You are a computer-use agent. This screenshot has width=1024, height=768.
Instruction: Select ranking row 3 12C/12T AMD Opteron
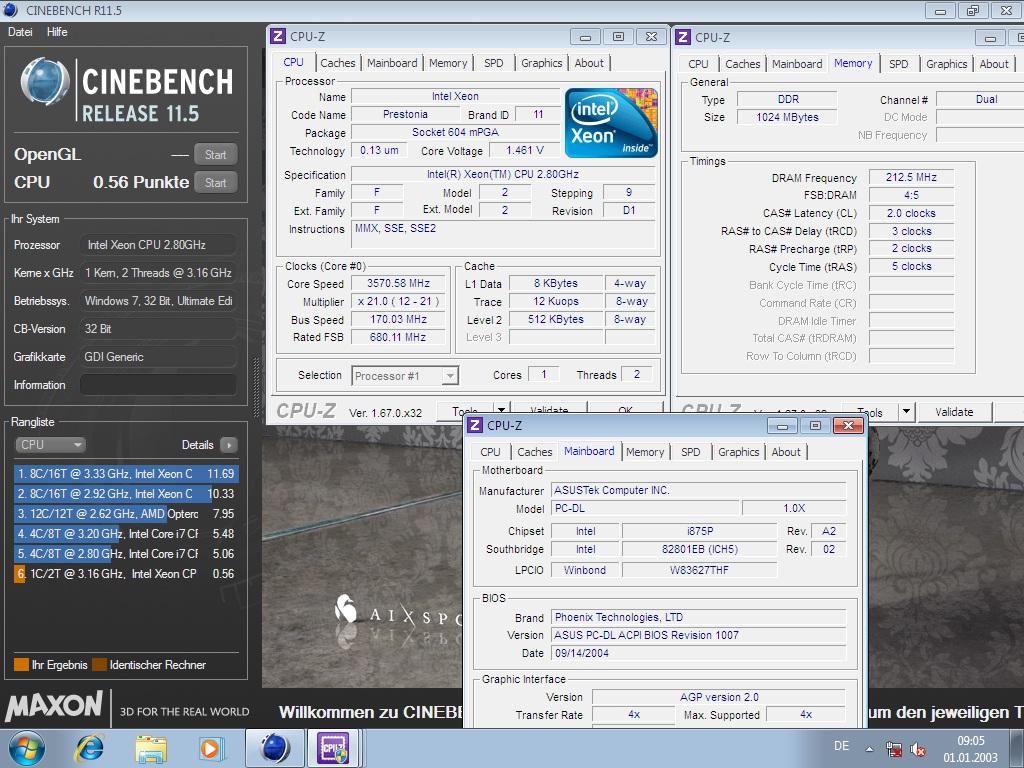(125, 513)
